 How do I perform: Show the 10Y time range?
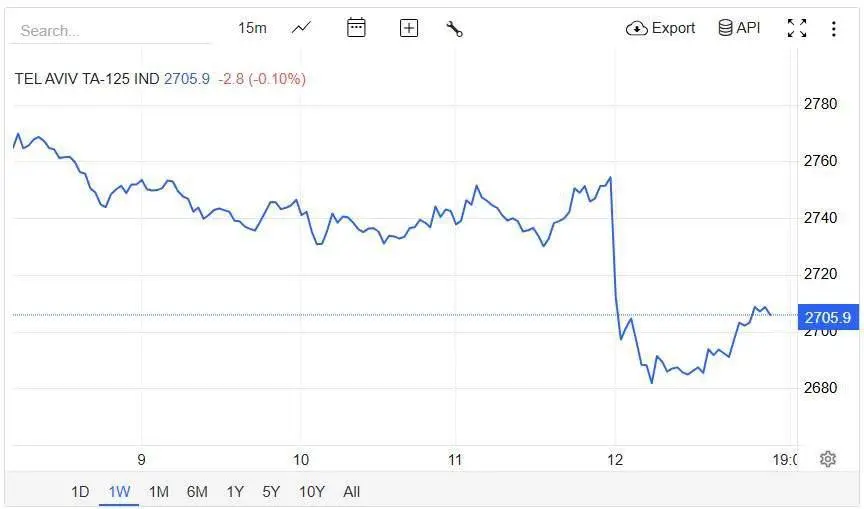point(312,491)
